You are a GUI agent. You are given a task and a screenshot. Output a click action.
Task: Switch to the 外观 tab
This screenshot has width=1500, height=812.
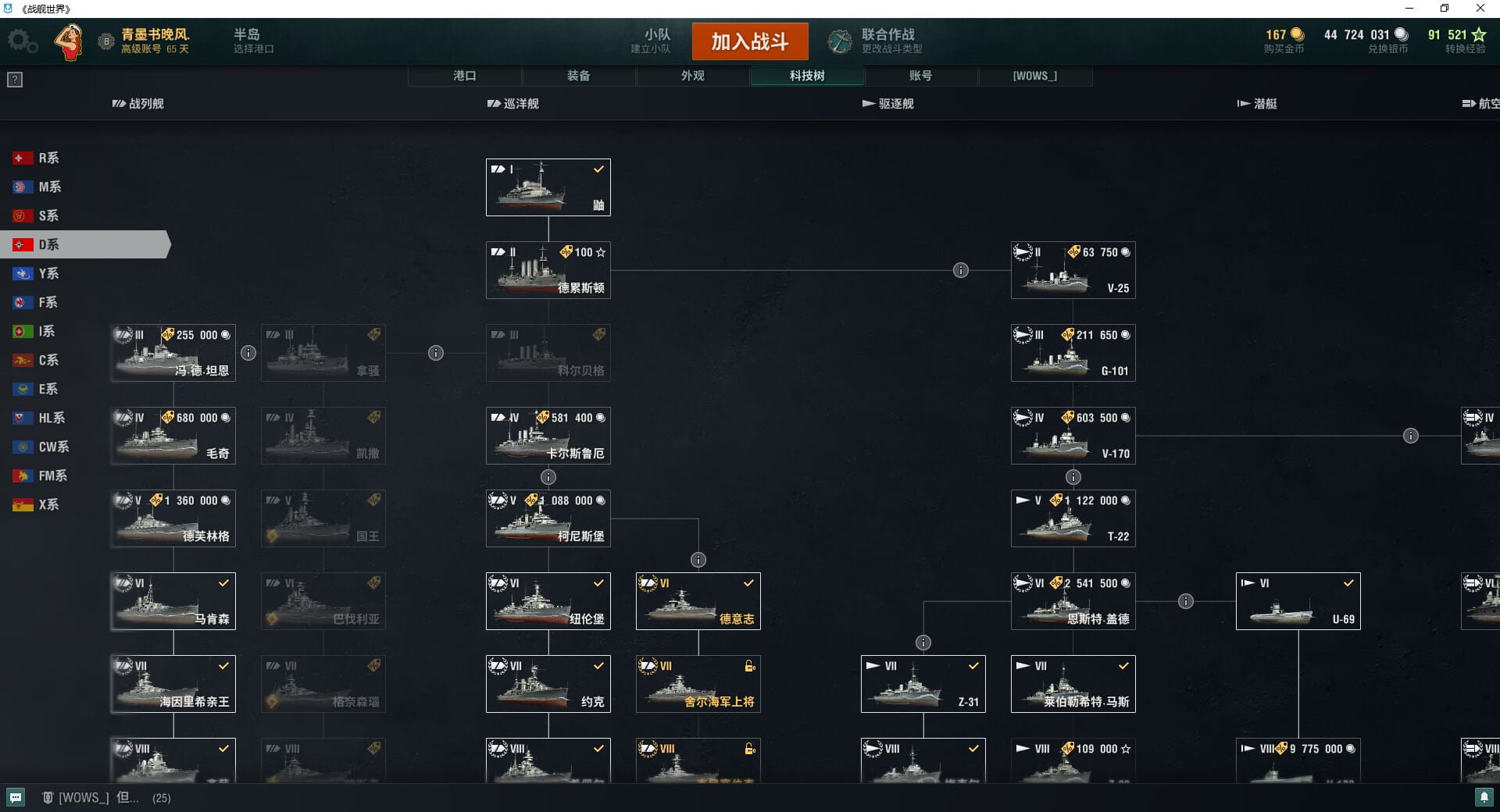click(693, 76)
